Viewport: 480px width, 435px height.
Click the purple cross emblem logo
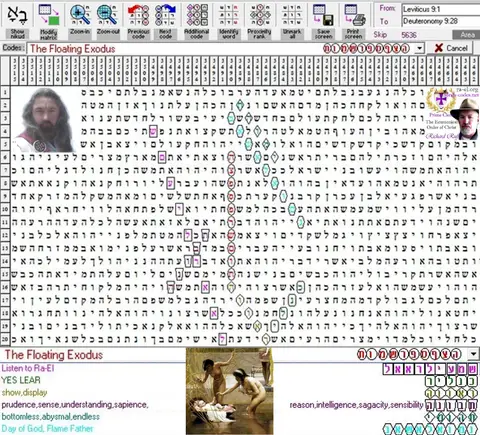[441, 100]
